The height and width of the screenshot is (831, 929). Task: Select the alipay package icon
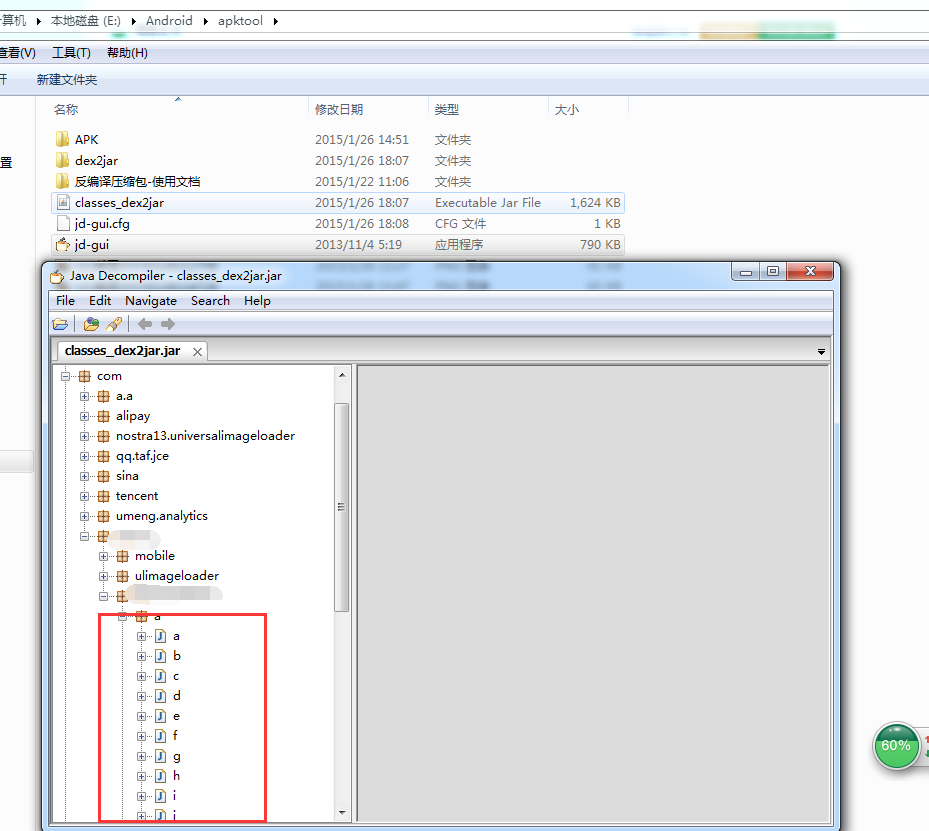point(104,416)
